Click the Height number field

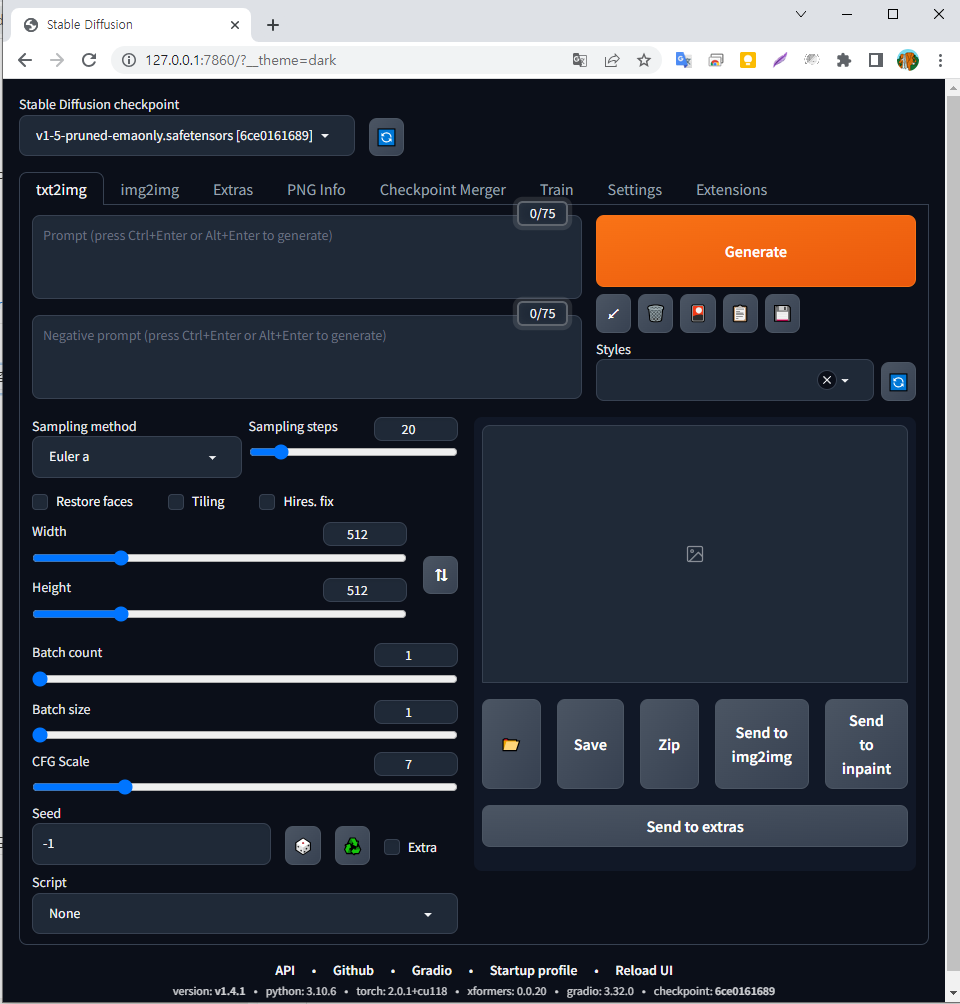coord(364,590)
